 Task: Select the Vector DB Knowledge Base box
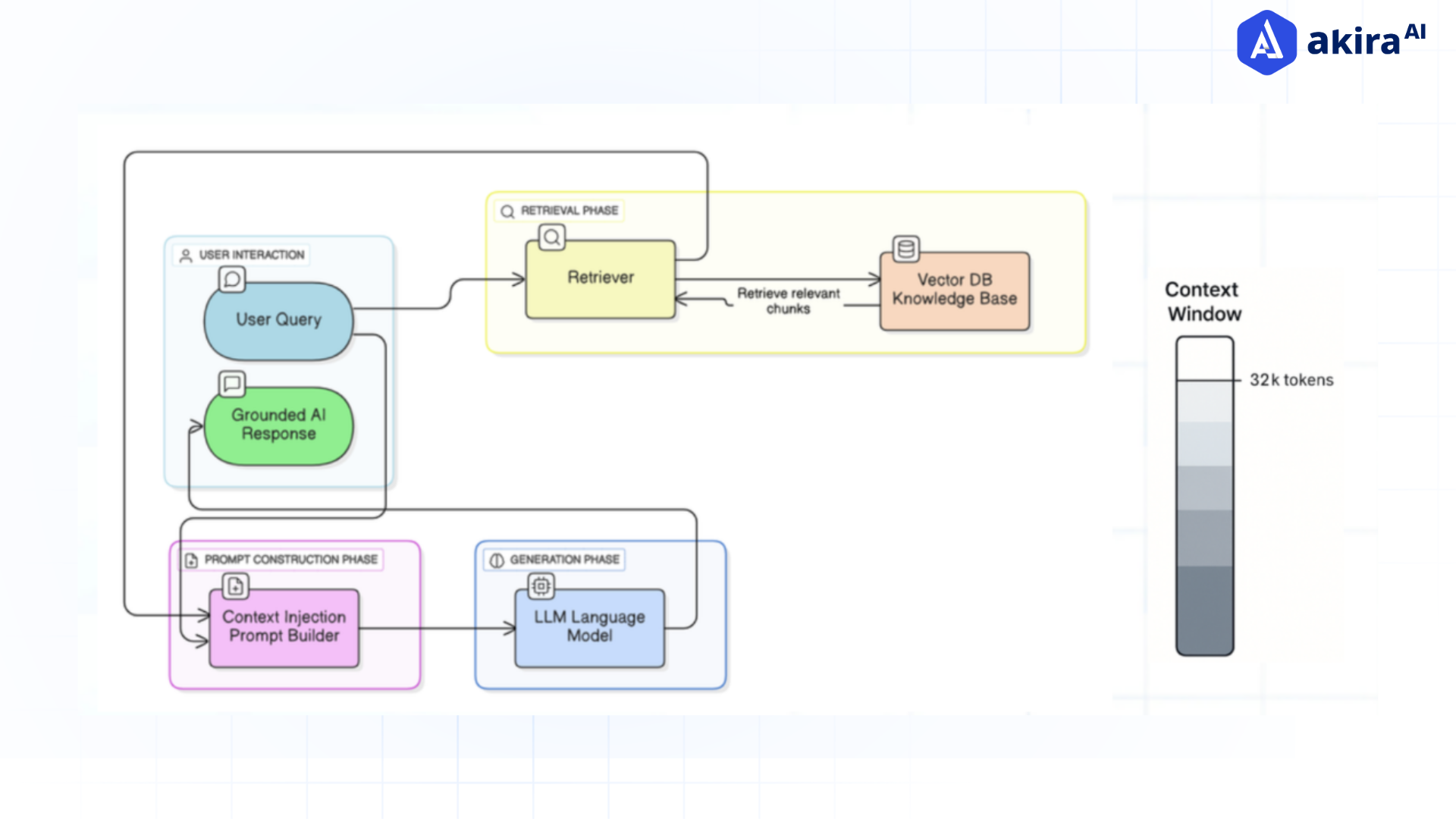[x=955, y=290]
